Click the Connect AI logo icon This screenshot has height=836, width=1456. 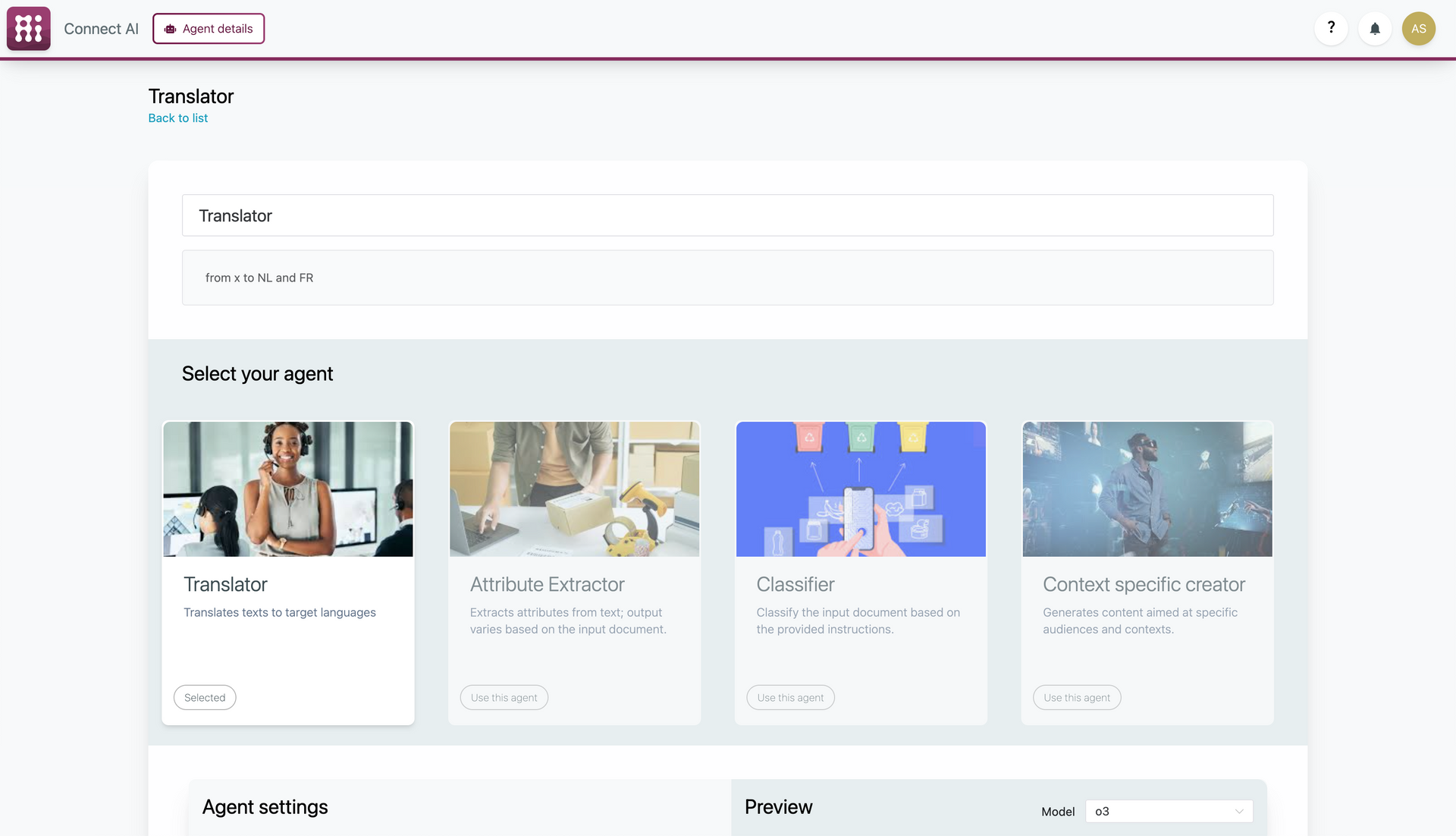[x=28, y=29]
